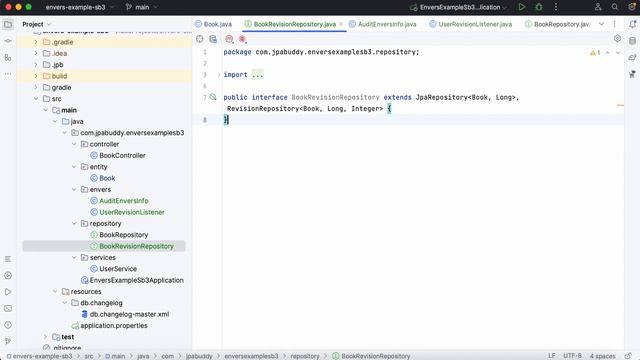Click the enversexamplesb3 breadcrumb

(x=251, y=356)
